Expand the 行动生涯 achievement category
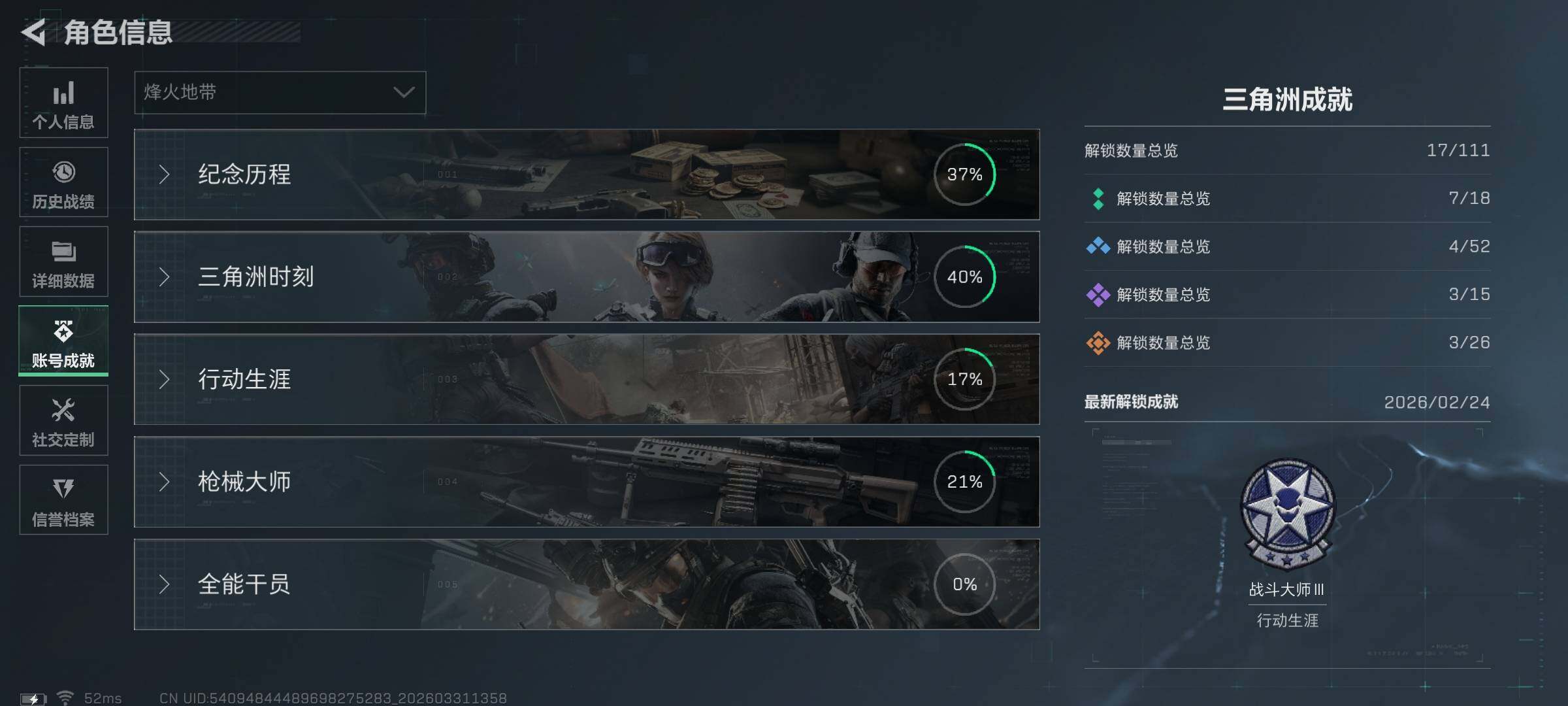 coord(587,379)
